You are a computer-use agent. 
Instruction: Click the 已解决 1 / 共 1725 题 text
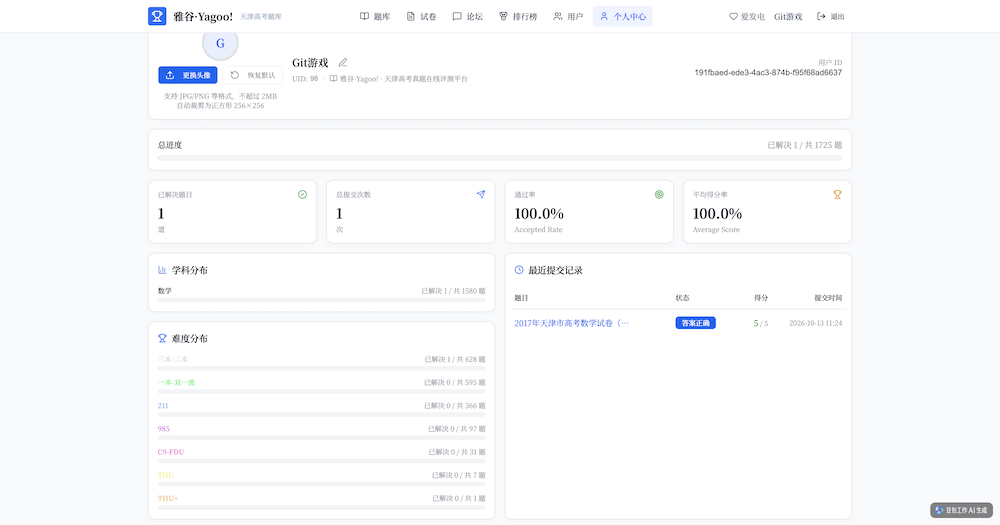[x=805, y=145]
